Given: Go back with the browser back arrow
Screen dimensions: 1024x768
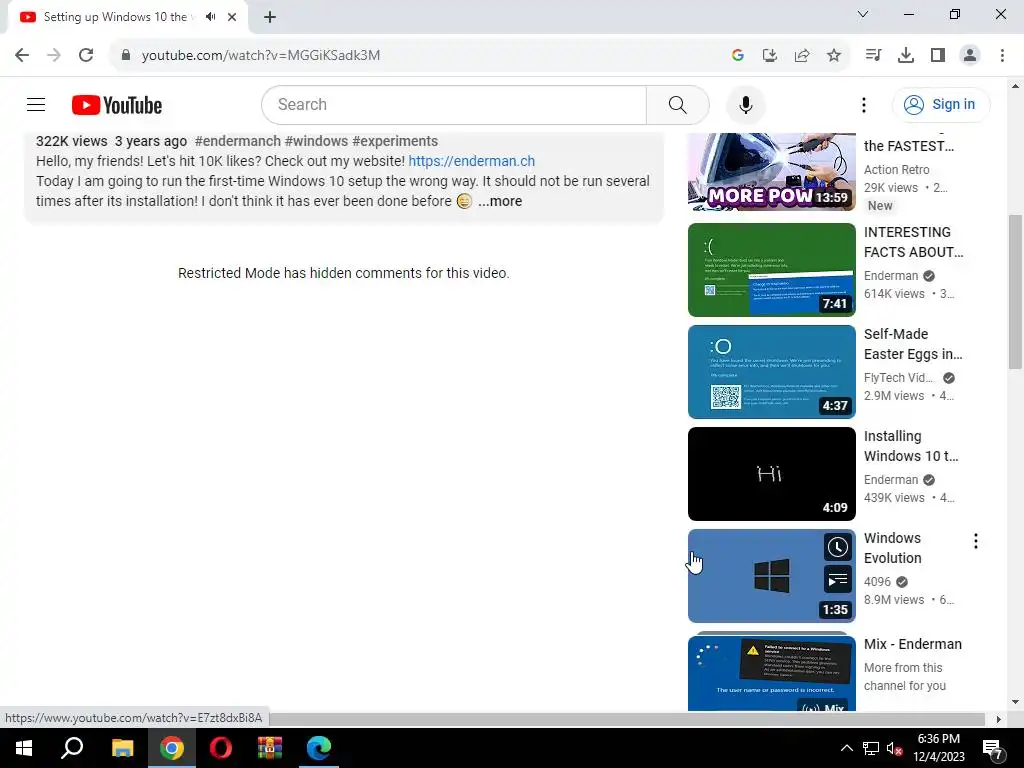Looking at the screenshot, I should (22, 55).
